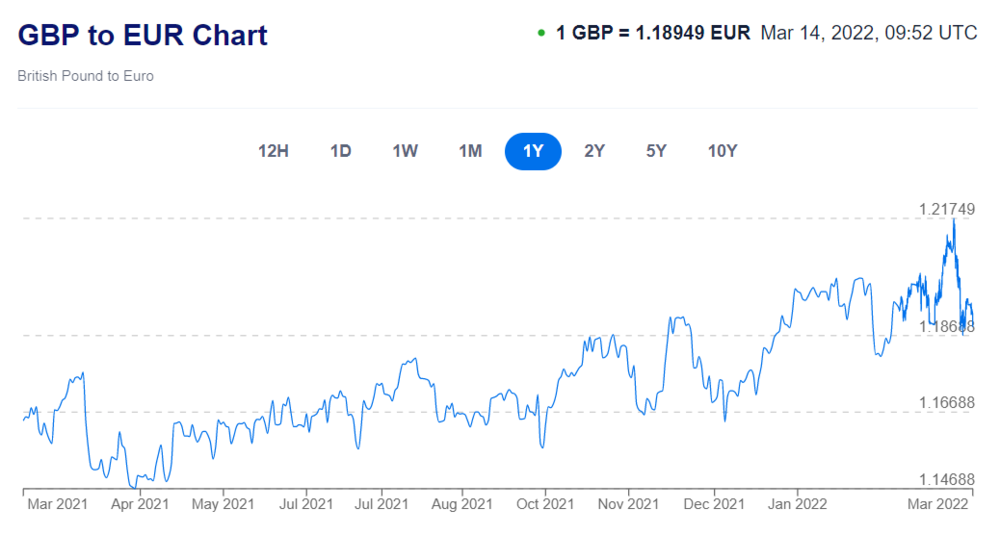Click the GBP to EUR Chart title
The width and height of the screenshot is (1000, 535).
pyautogui.click(x=143, y=35)
